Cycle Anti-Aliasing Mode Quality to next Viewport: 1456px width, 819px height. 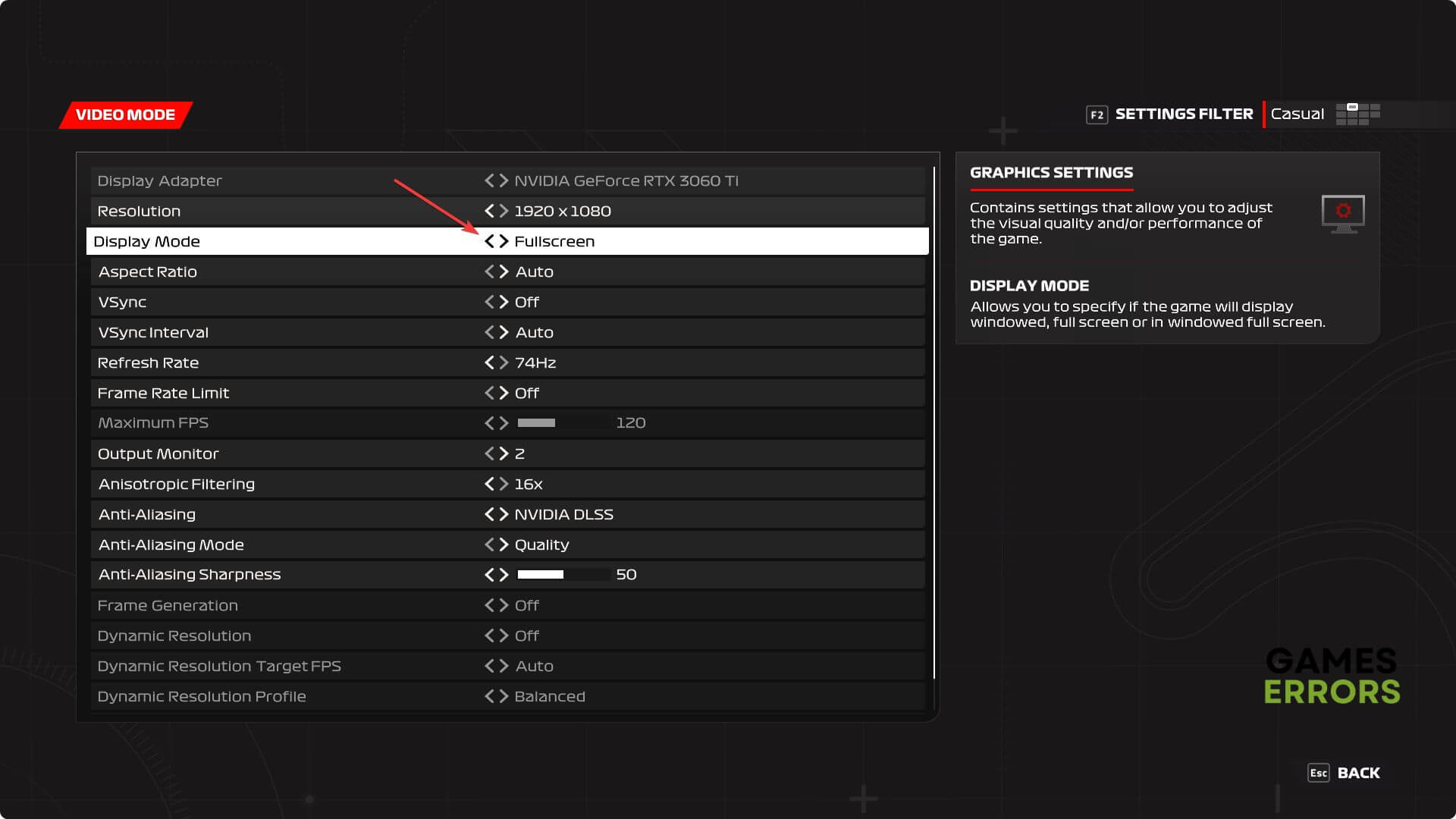pos(504,544)
